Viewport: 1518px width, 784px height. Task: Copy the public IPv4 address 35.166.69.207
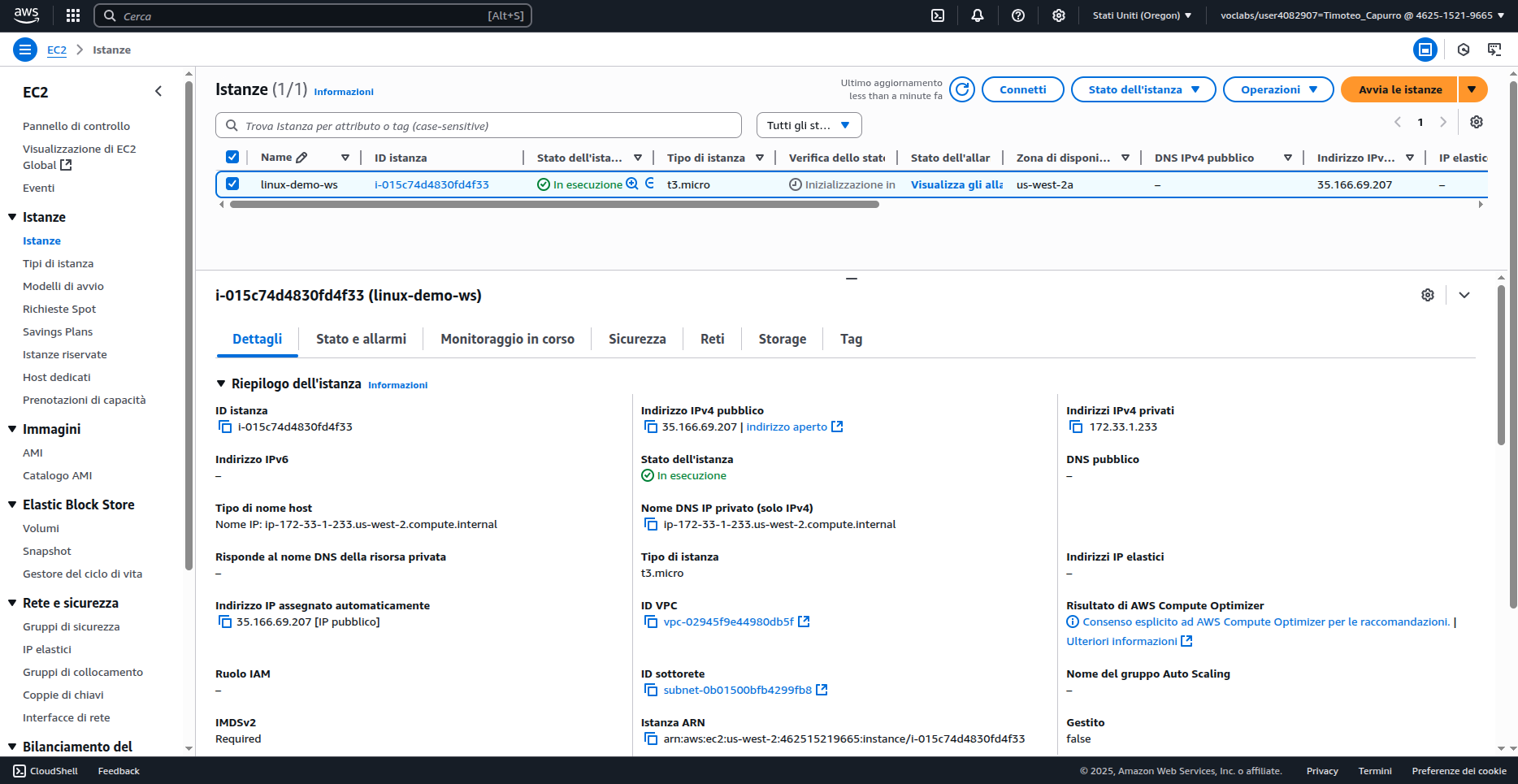coord(650,427)
